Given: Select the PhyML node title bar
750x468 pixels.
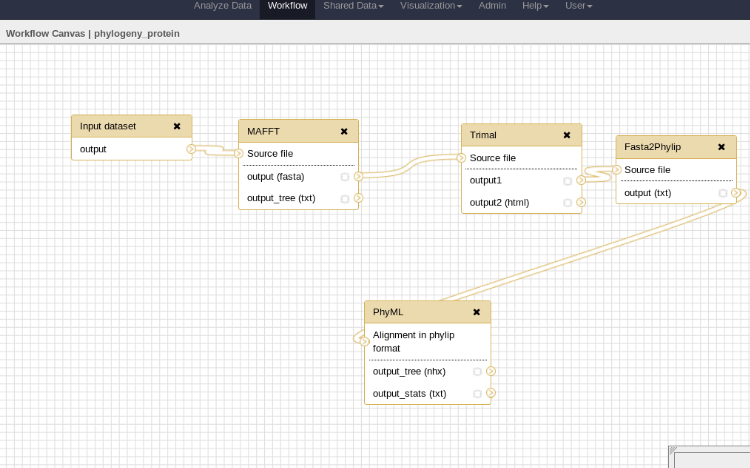Looking at the screenshot, I should click(x=428, y=312).
